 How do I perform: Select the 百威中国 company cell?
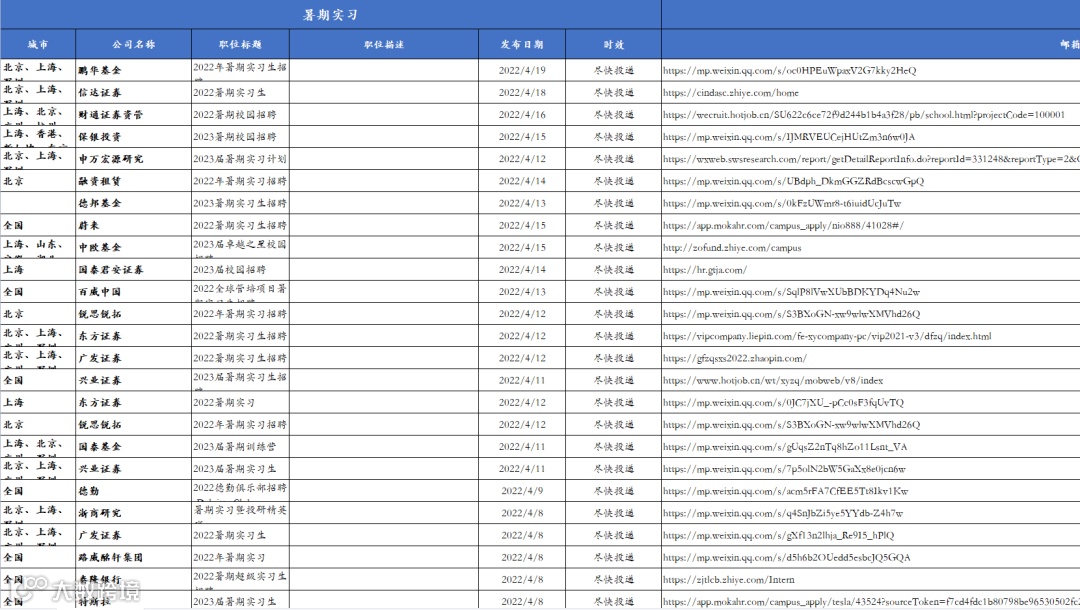[134, 292]
